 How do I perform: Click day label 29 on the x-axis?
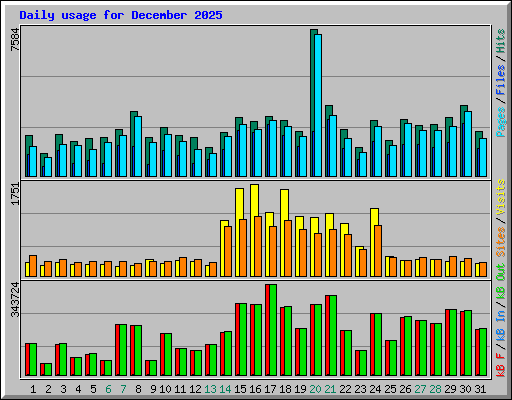(x=450, y=389)
